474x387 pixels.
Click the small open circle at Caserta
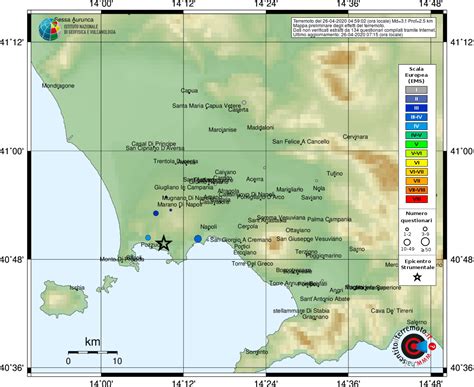point(244,102)
